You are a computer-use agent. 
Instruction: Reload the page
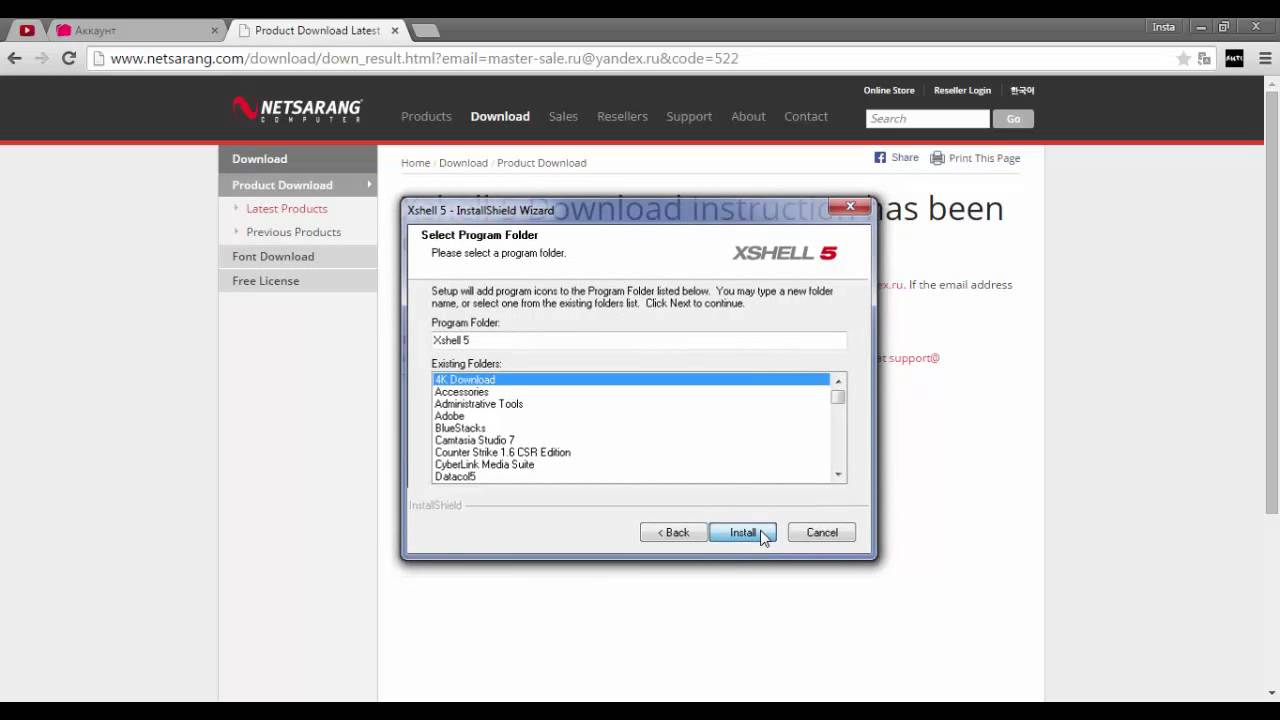[69, 59]
